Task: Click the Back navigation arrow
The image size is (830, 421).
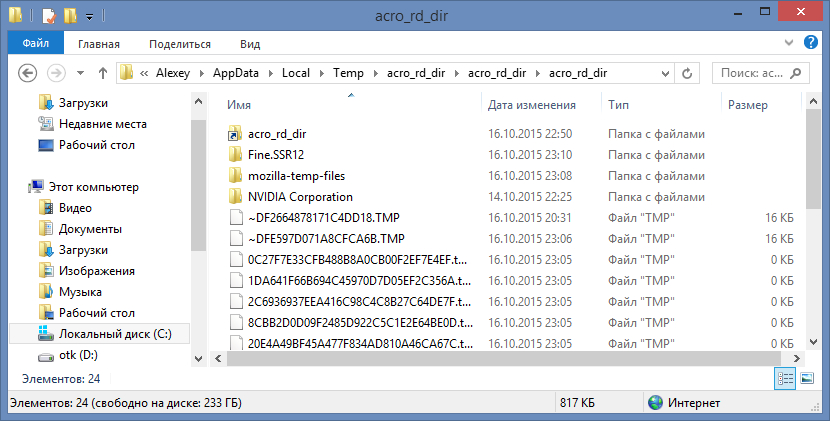Action: (28, 73)
